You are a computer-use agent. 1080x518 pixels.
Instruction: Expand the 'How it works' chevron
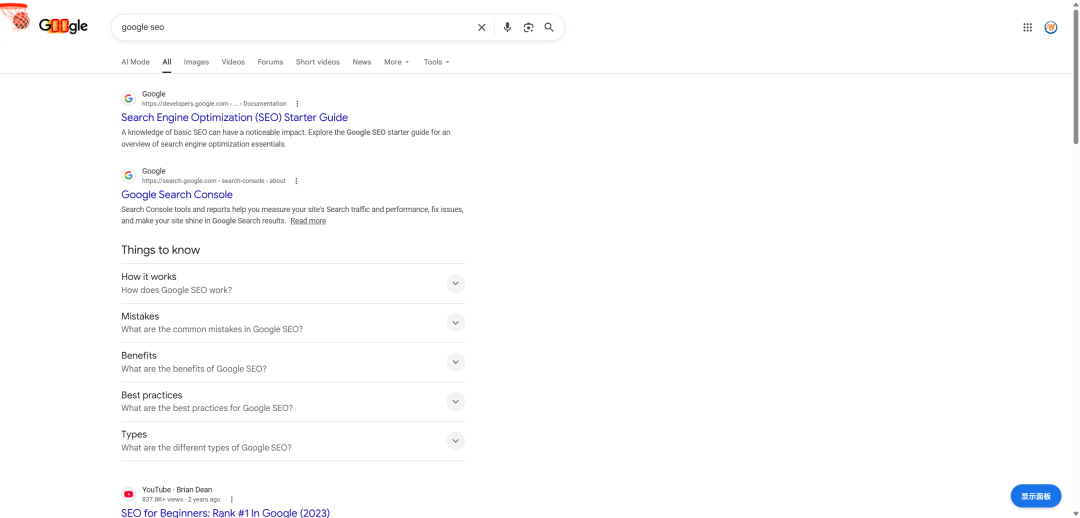(x=455, y=283)
